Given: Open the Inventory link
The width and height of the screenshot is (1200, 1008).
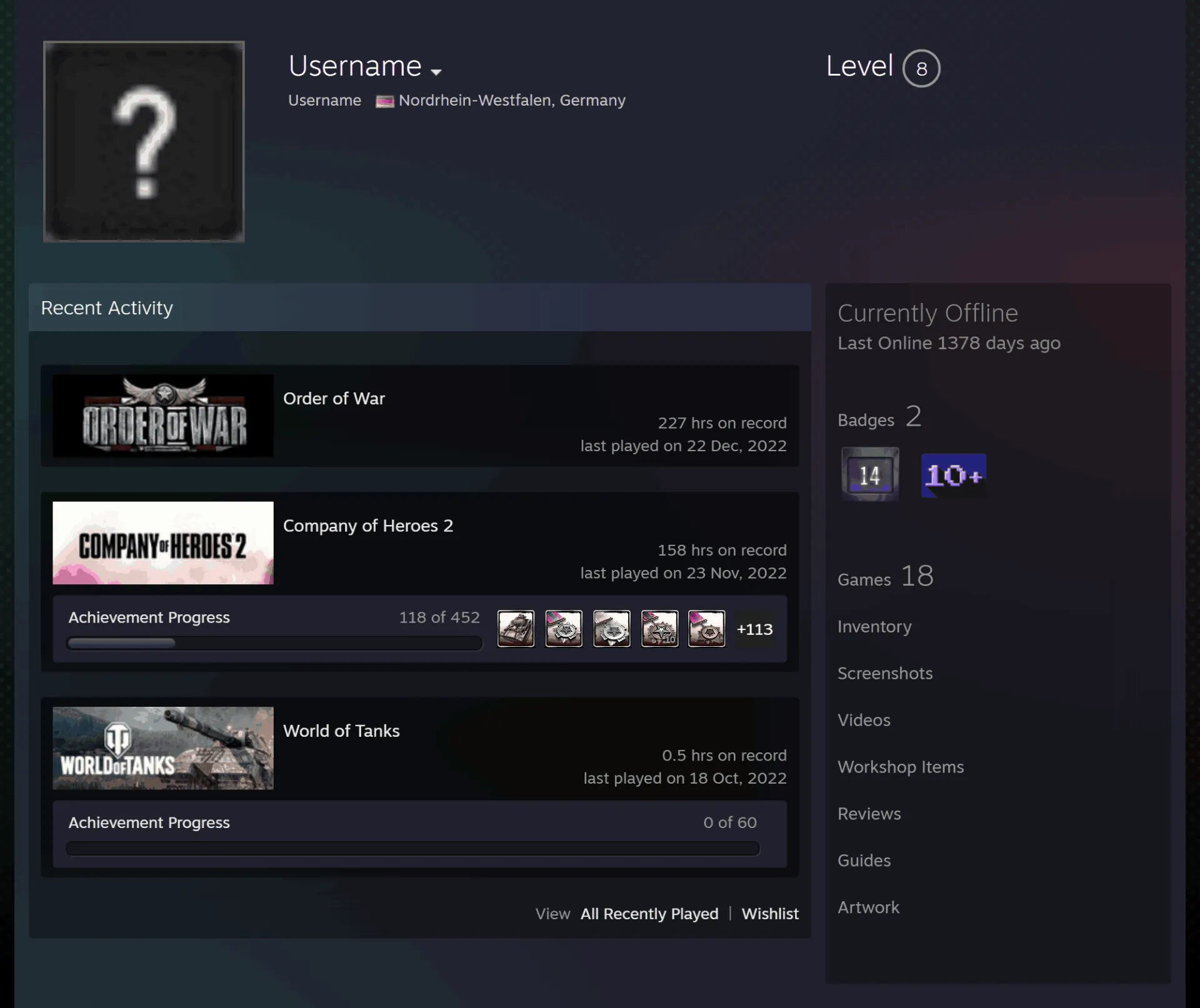Looking at the screenshot, I should [x=874, y=627].
